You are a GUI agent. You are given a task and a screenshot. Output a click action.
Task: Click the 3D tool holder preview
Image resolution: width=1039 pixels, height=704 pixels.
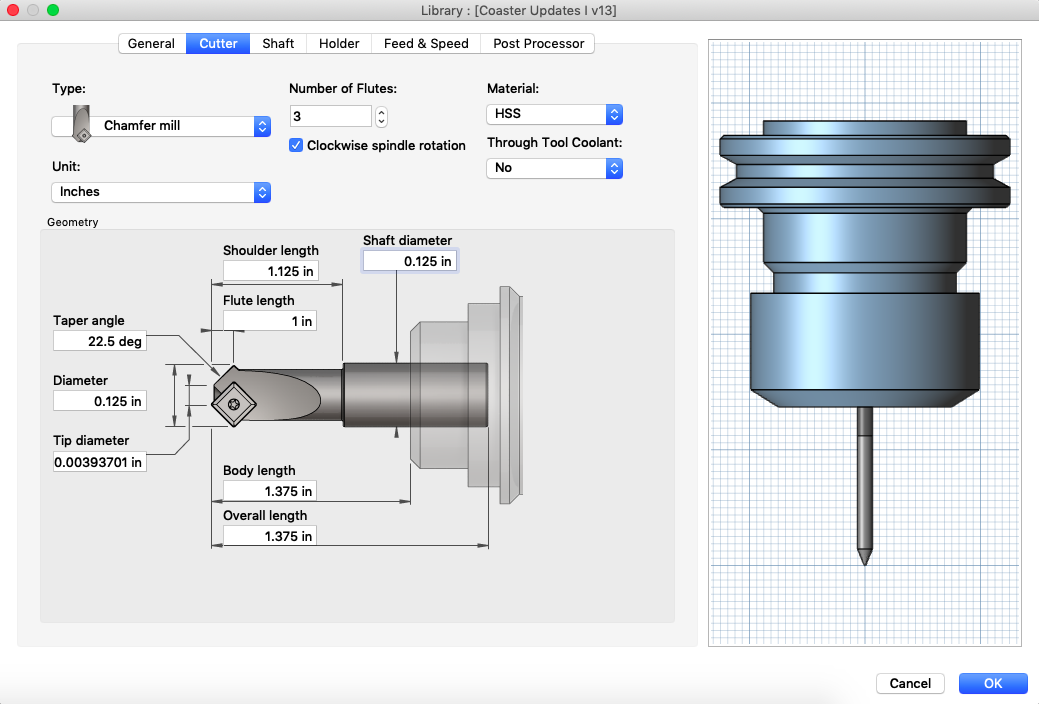[x=865, y=343]
